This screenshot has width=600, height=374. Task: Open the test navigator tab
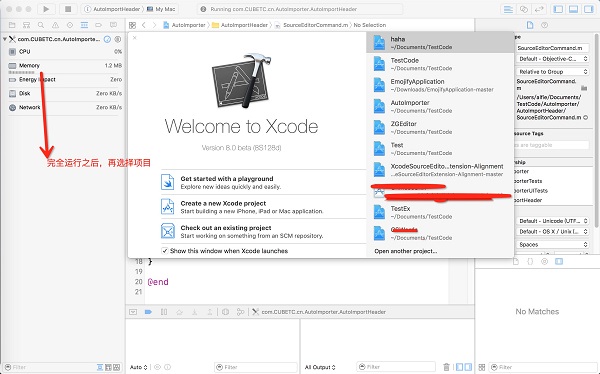70,25
